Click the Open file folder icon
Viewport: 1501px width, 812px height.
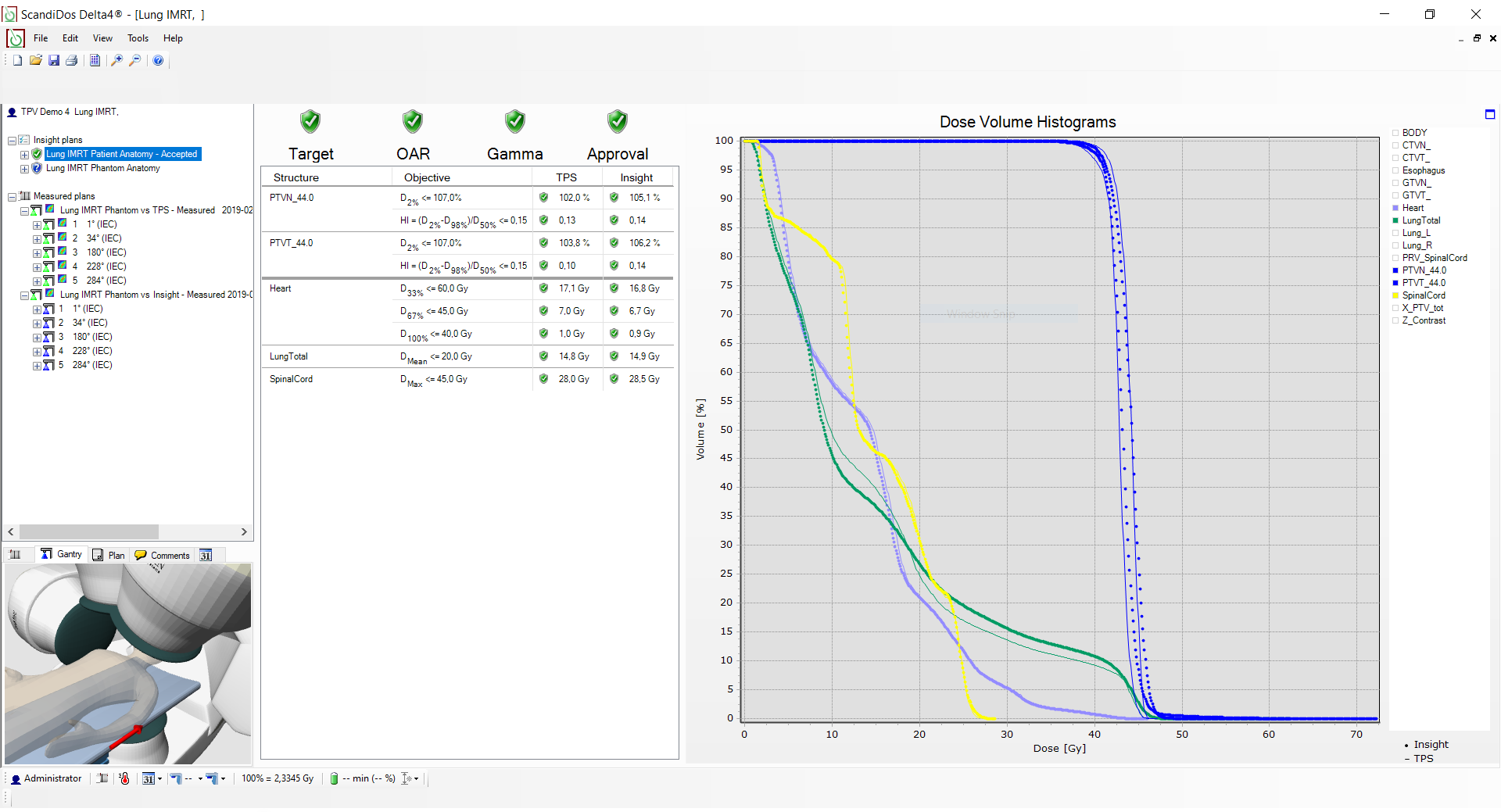35,60
